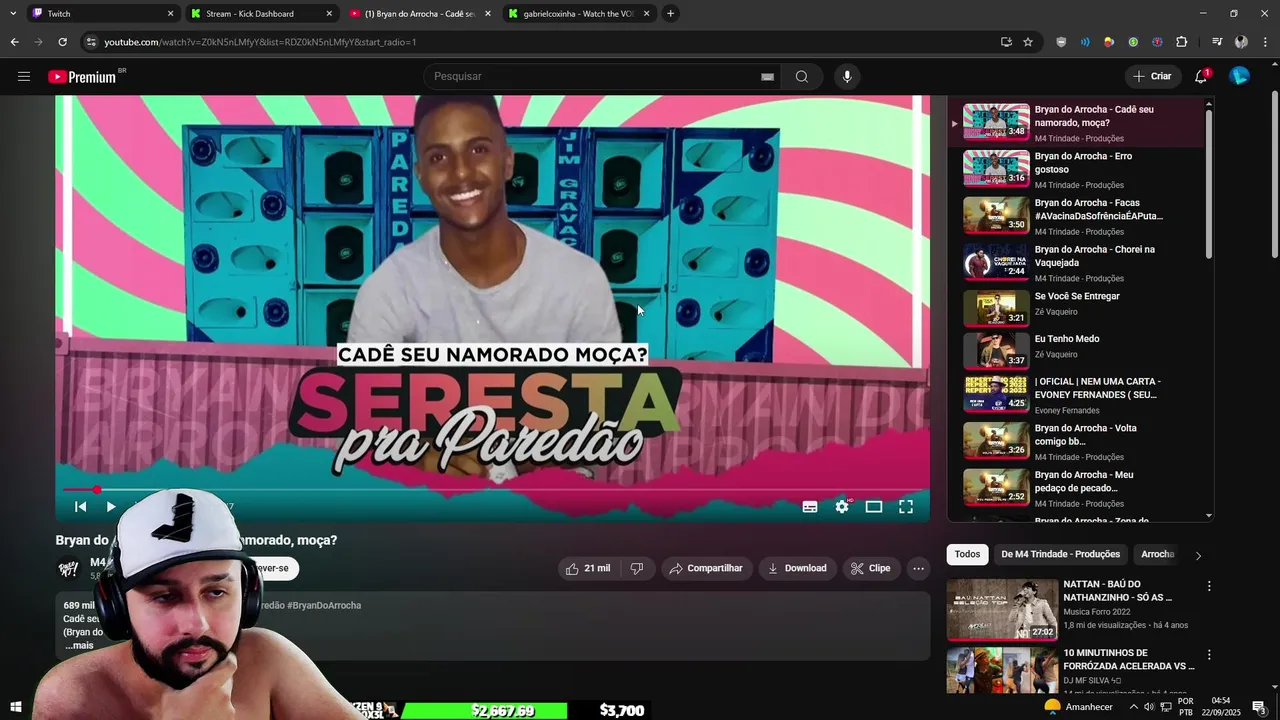This screenshot has height=720, width=1280.
Task: Seek on the video progress bar
Action: [492, 490]
